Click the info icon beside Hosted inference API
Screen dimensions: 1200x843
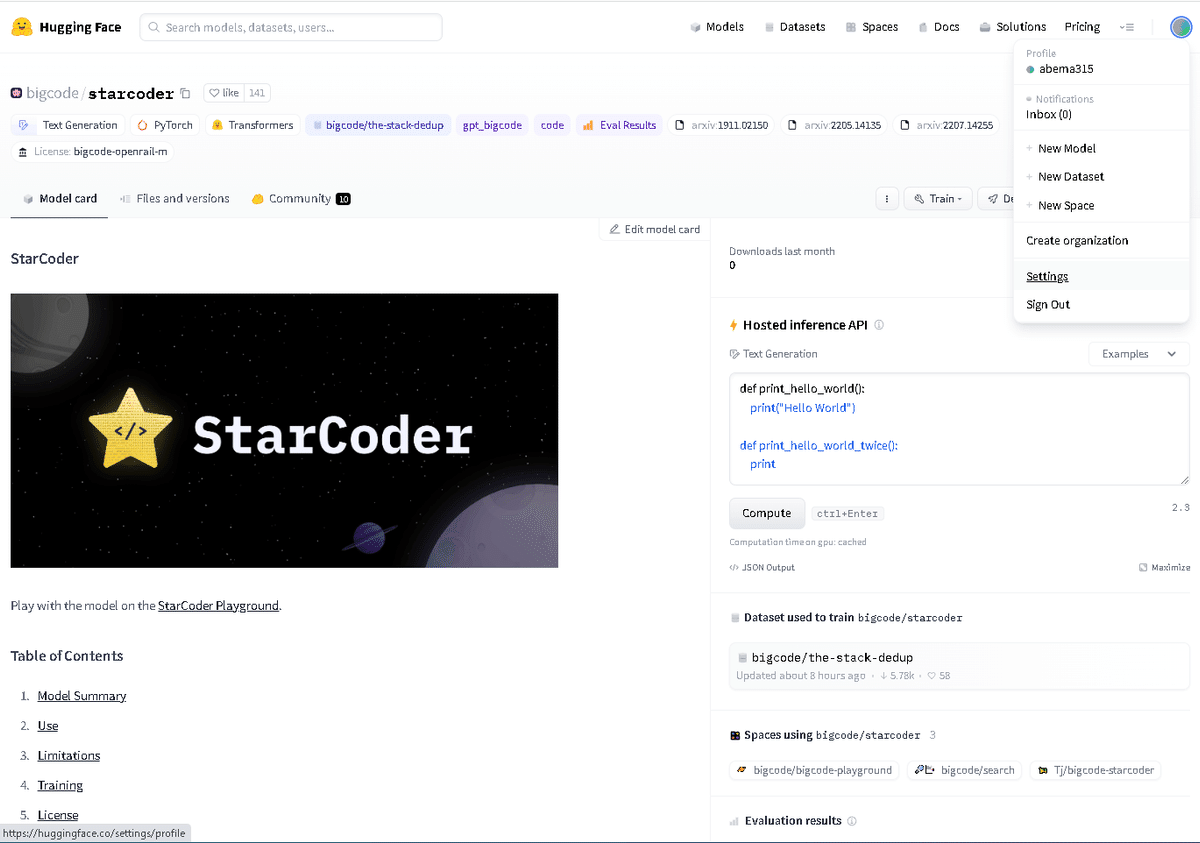(x=878, y=324)
